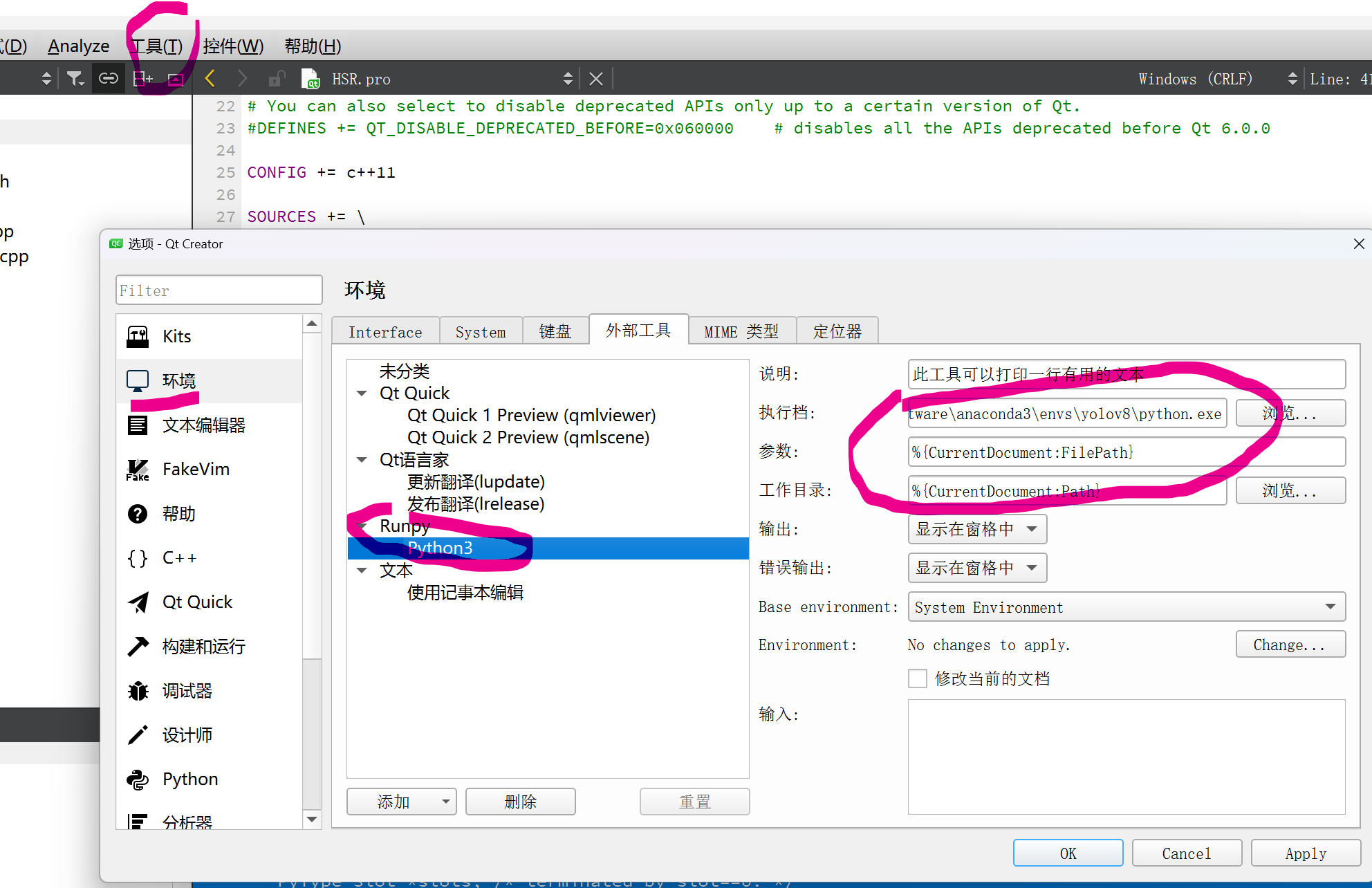Image resolution: width=1372 pixels, height=888 pixels.
Task: Click the 参数 arguments field
Action: (1127, 452)
